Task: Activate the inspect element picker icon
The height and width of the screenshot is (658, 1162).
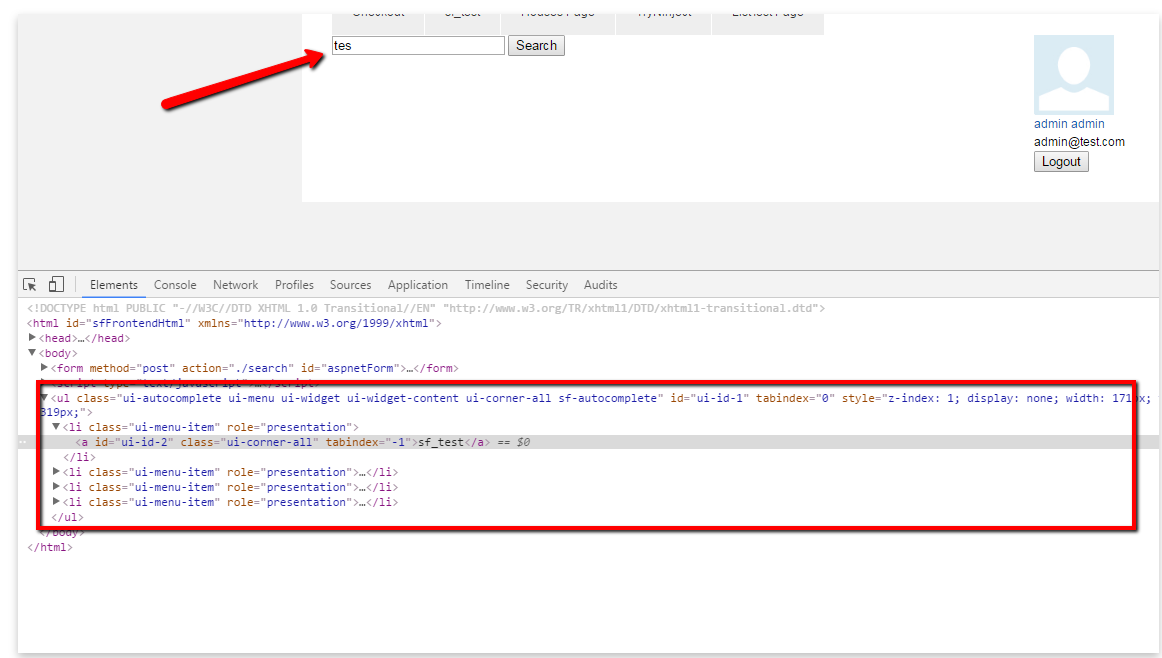Action: coord(29,284)
